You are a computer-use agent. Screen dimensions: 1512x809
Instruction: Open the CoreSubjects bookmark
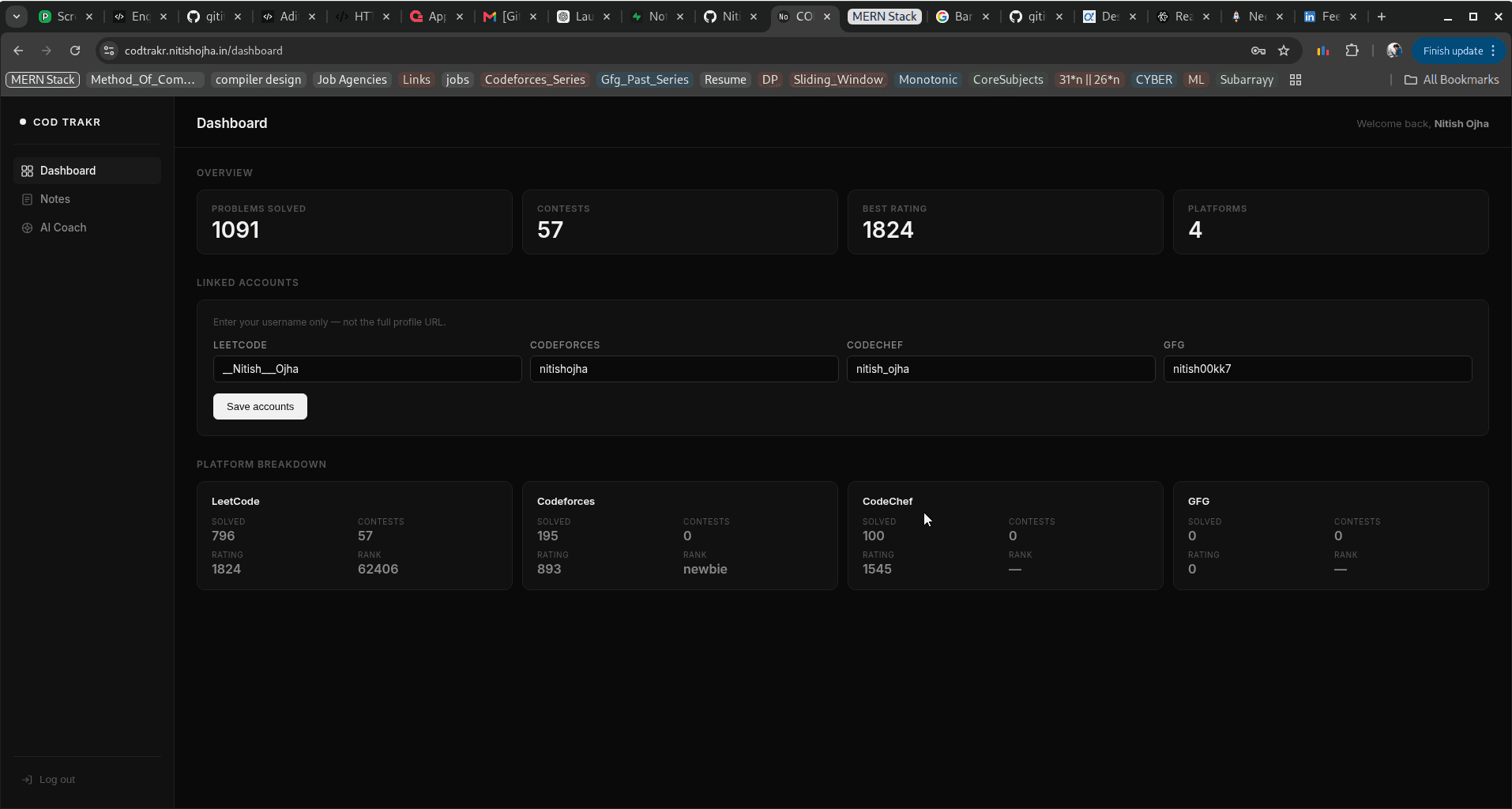pos(1008,80)
